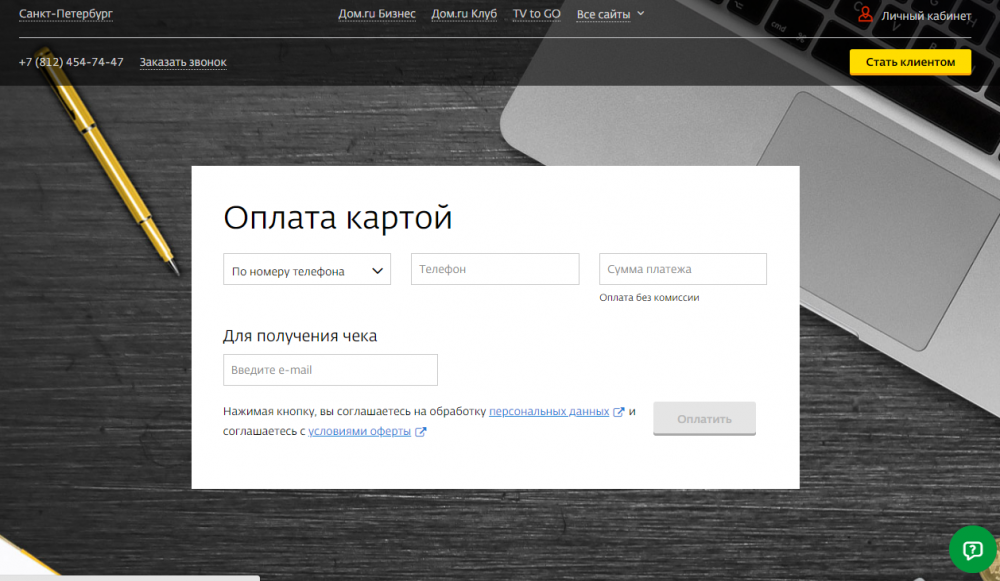The image size is (1000, 581).
Task: Go to TV to GO site
Action: coord(536,14)
